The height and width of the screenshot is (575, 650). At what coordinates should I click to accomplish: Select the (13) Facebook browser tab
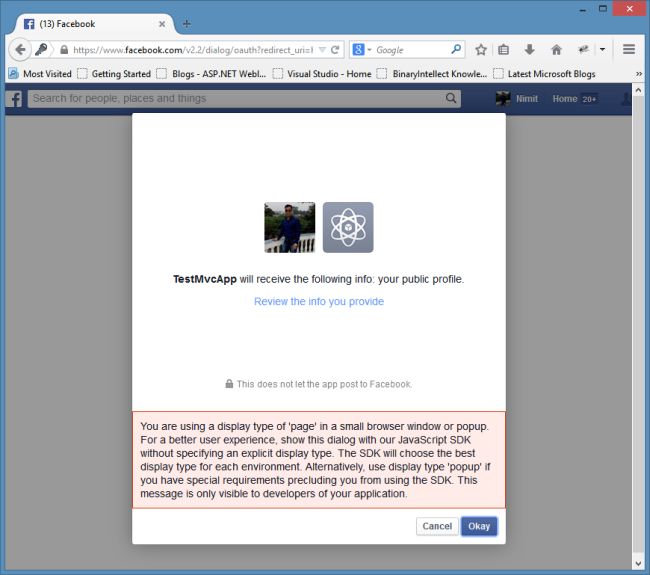click(93, 24)
